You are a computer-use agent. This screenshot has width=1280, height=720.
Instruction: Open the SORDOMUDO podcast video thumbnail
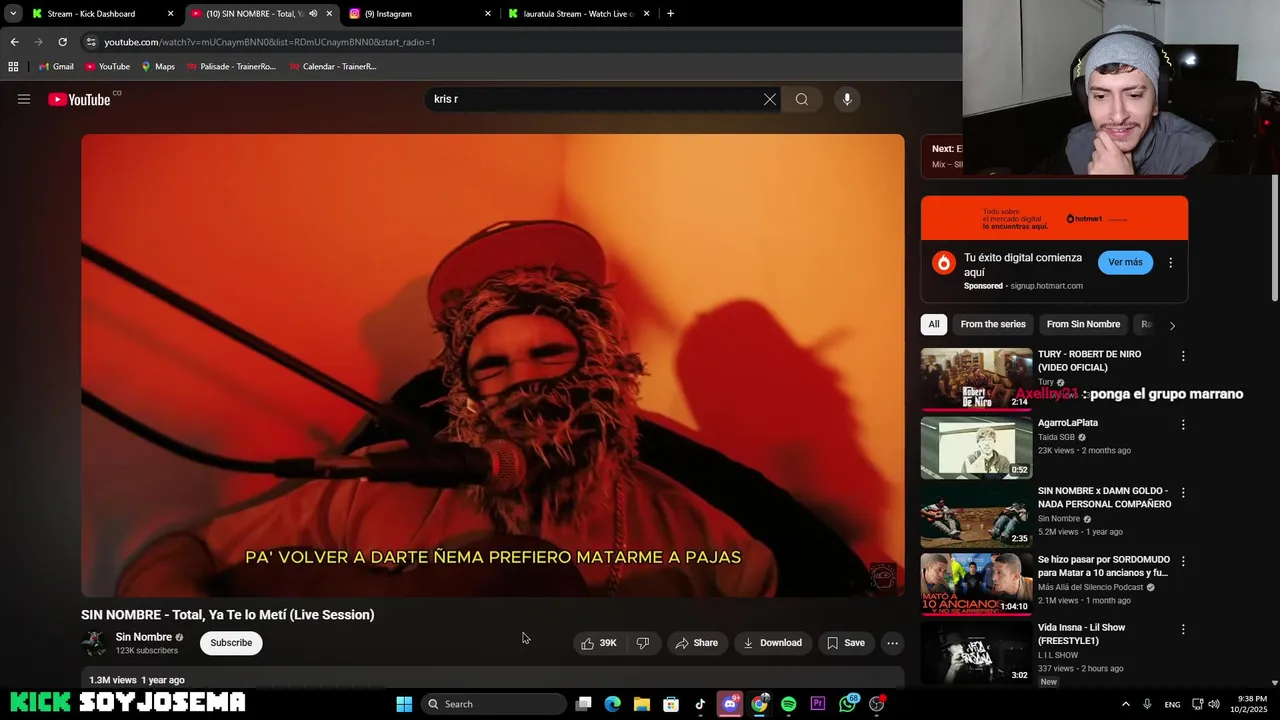click(976, 584)
